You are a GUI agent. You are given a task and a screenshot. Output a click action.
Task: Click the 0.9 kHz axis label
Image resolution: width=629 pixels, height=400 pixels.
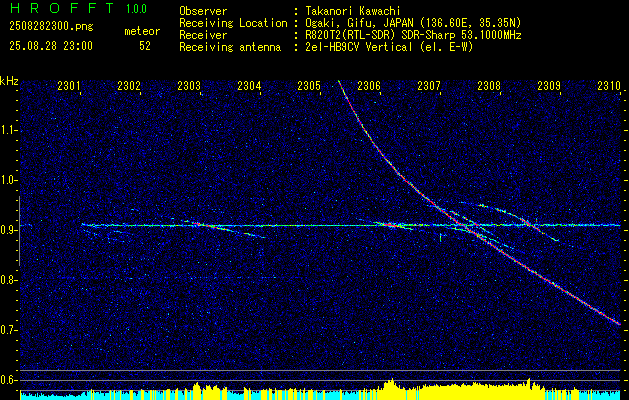[x=8, y=230]
